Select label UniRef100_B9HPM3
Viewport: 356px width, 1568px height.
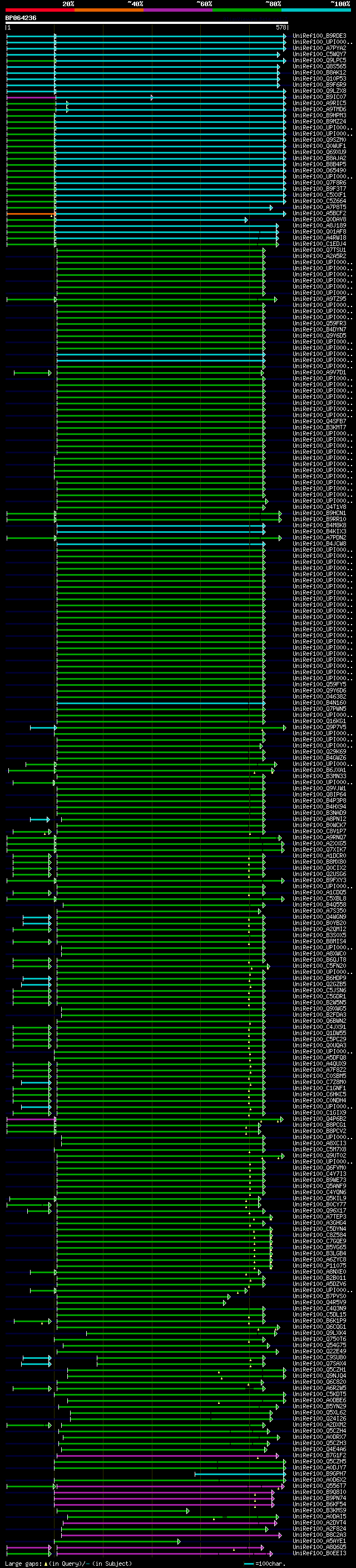(319, 115)
